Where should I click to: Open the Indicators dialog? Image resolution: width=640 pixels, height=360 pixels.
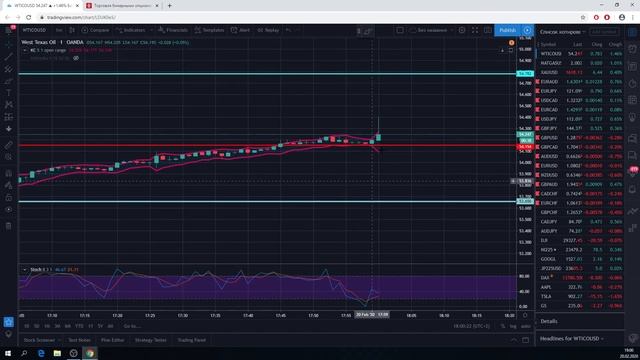130,30
